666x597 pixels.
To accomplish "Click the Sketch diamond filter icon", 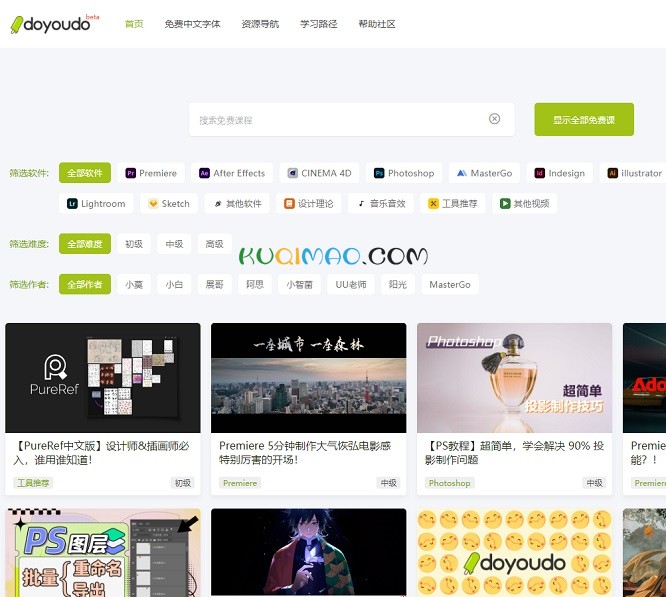I will 153,203.
